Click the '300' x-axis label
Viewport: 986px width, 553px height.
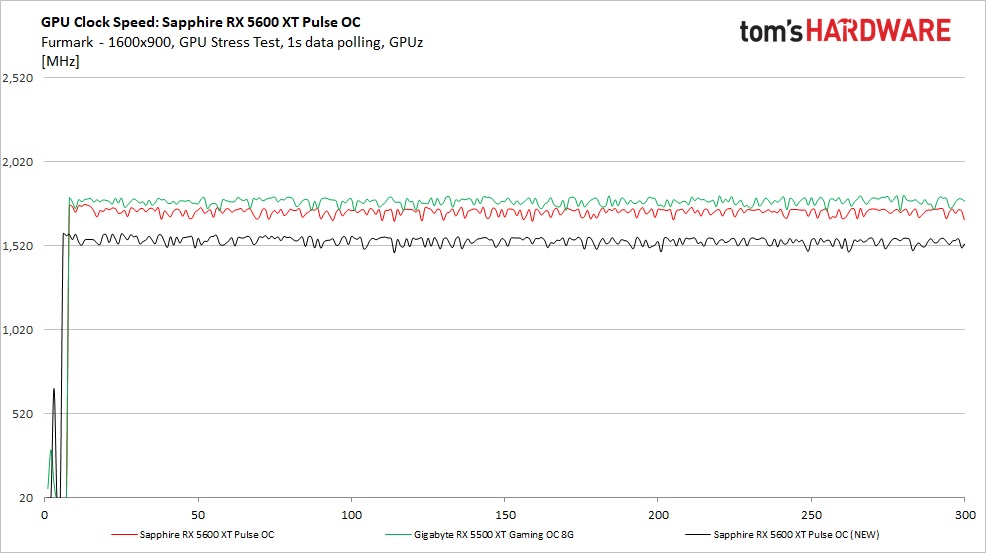965,515
